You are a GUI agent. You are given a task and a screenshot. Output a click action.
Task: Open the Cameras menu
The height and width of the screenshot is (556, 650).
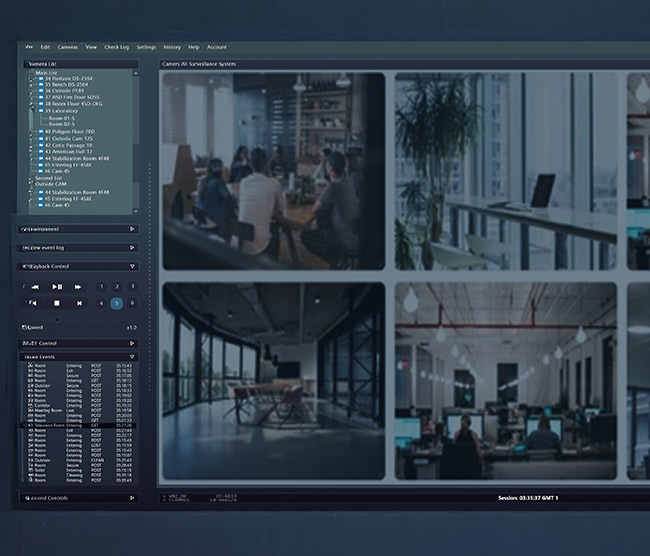coord(67,47)
